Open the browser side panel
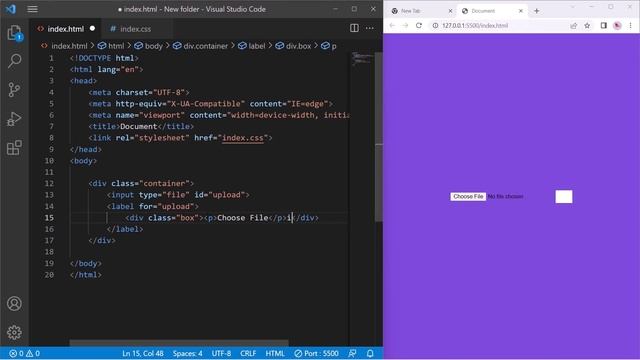The image size is (640, 360). click(604, 25)
